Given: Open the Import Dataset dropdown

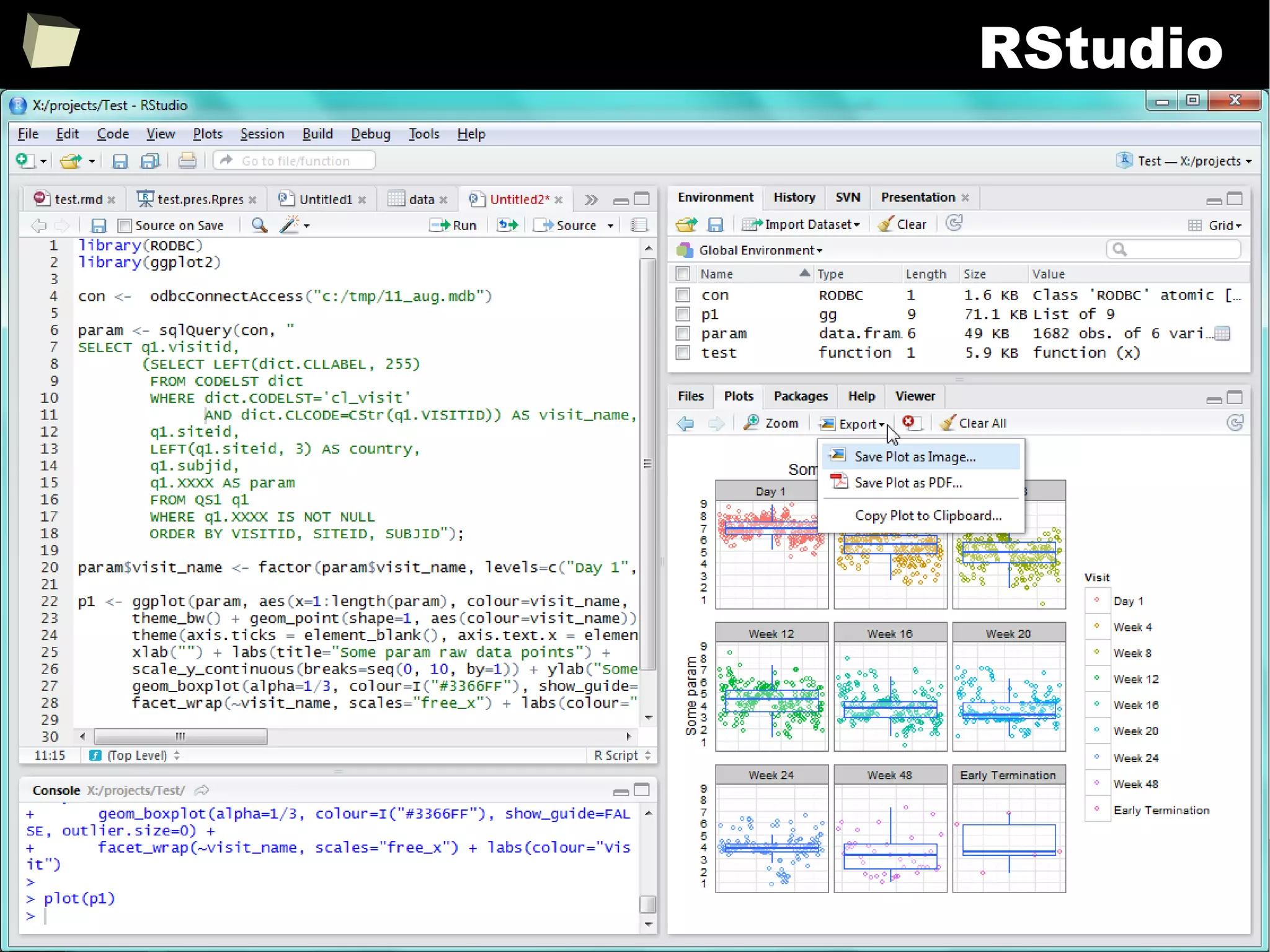Looking at the screenshot, I should pyautogui.click(x=801, y=225).
